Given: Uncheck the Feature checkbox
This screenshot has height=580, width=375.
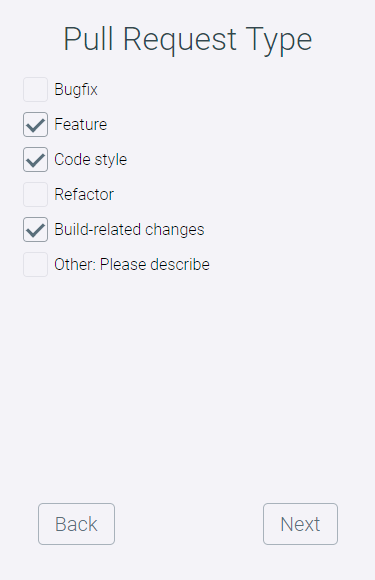Looking at the screenshot, I should 36,125.
